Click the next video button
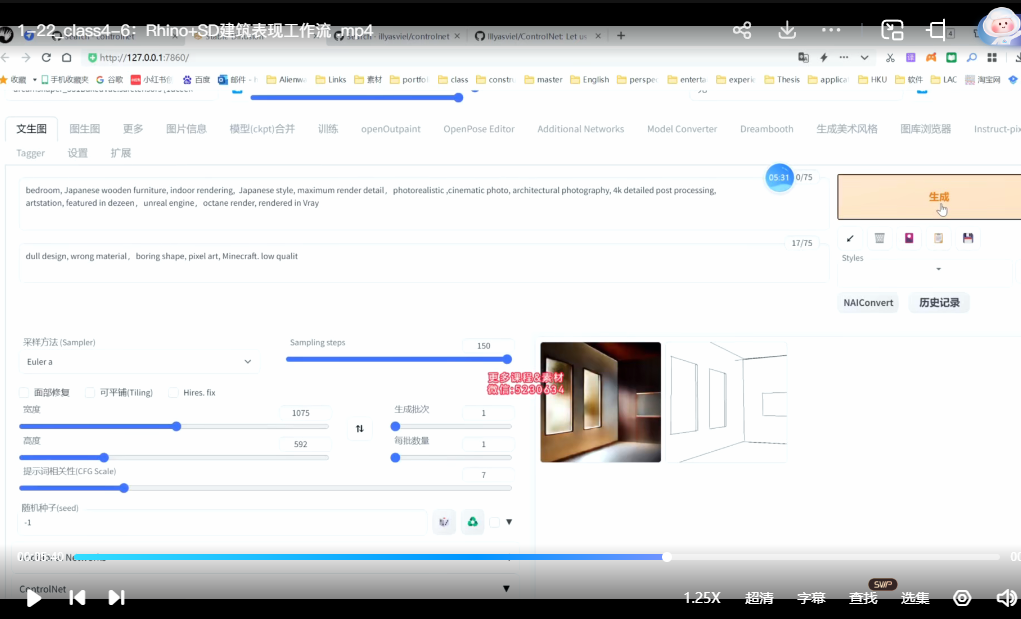Viewport: 1021px width, 619px height. pos(117,598)
